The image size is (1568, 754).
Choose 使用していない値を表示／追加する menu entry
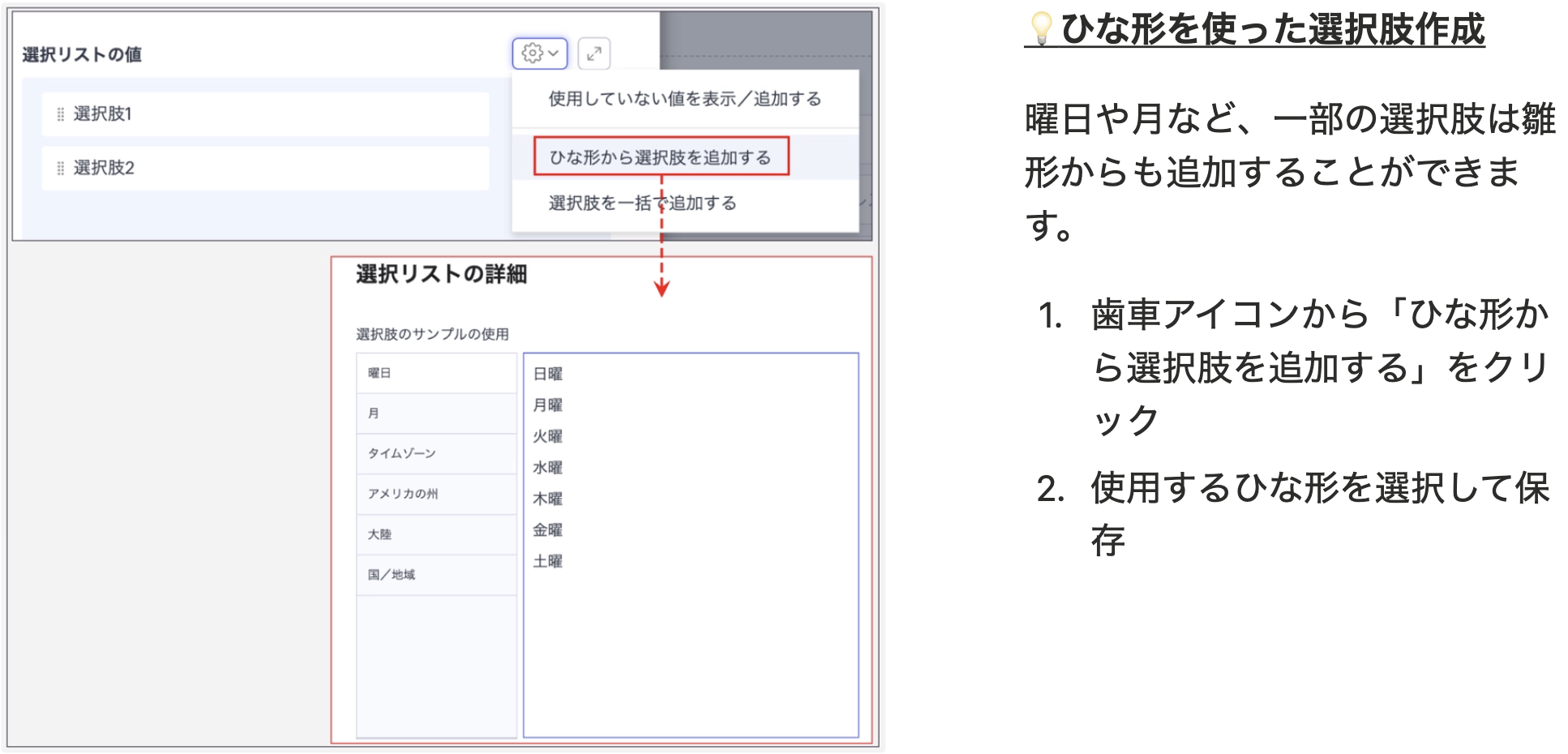685,99
